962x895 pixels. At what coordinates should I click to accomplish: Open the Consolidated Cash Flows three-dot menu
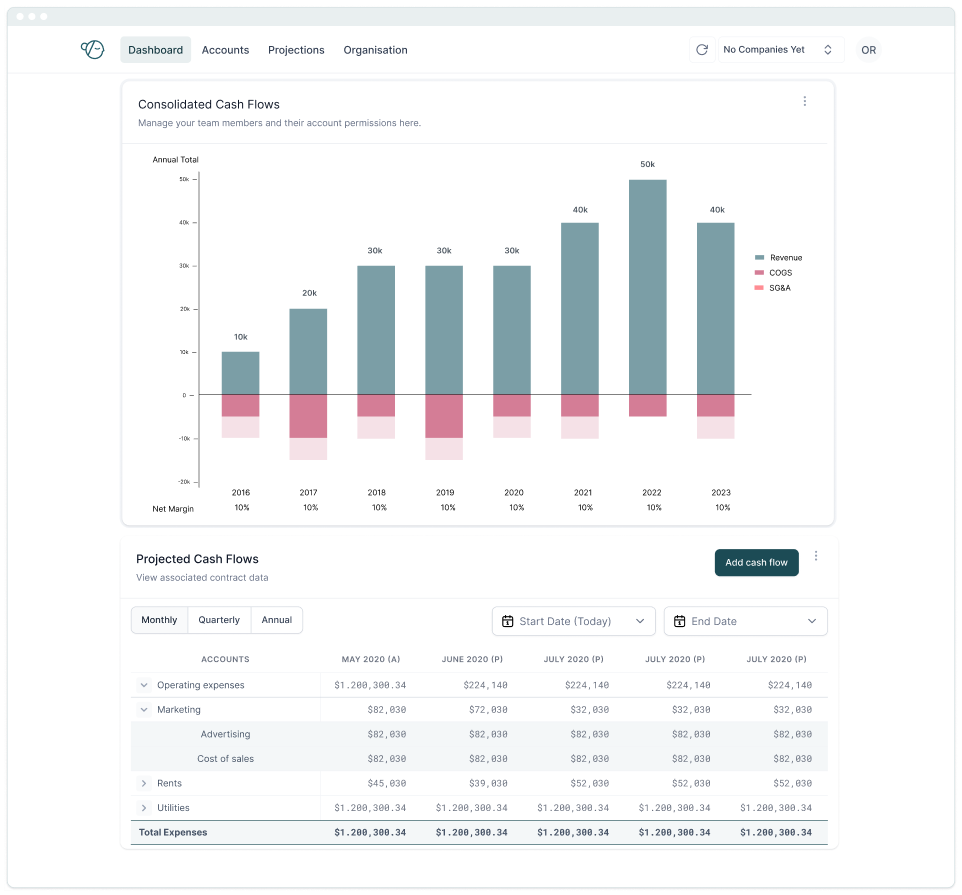click(x=805, y=100)
